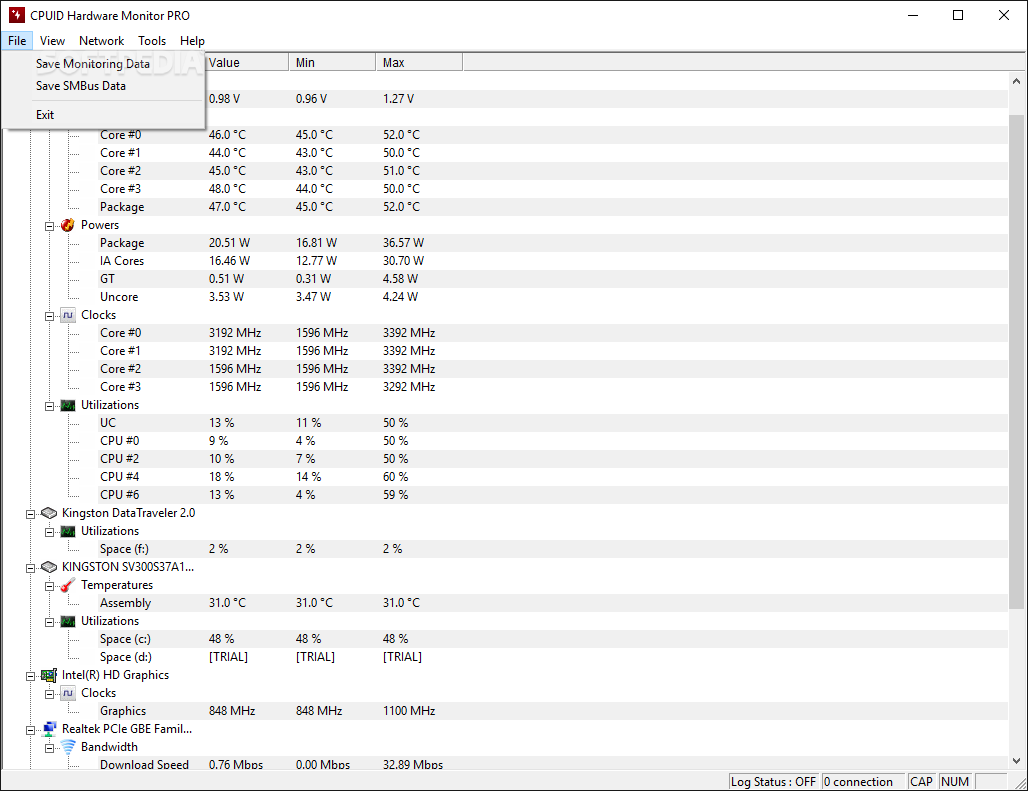
Task: Collapse the Powers node
Action: click(x=49, y=226)
